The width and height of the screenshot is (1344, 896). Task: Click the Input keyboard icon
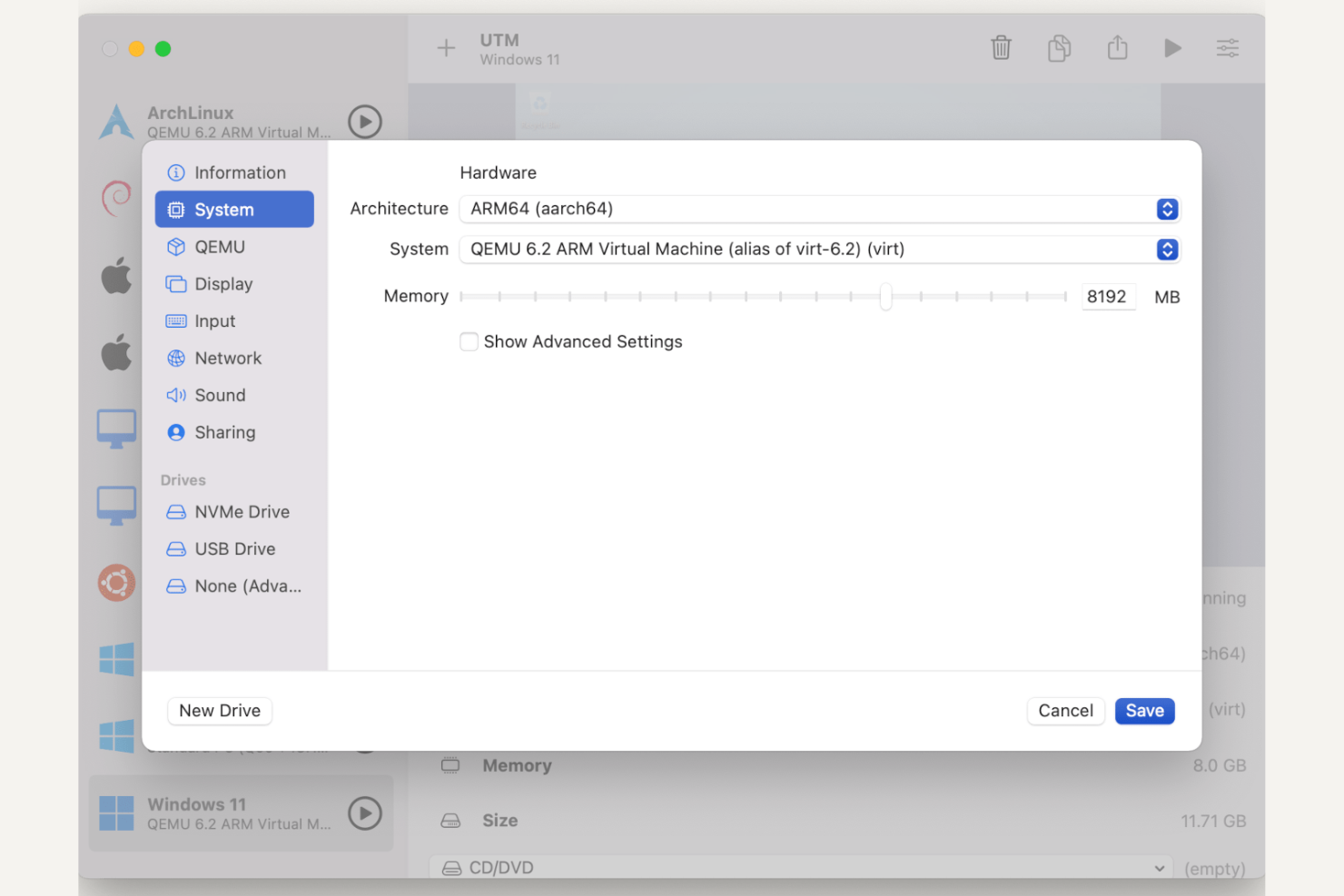[x=176, y=321]
